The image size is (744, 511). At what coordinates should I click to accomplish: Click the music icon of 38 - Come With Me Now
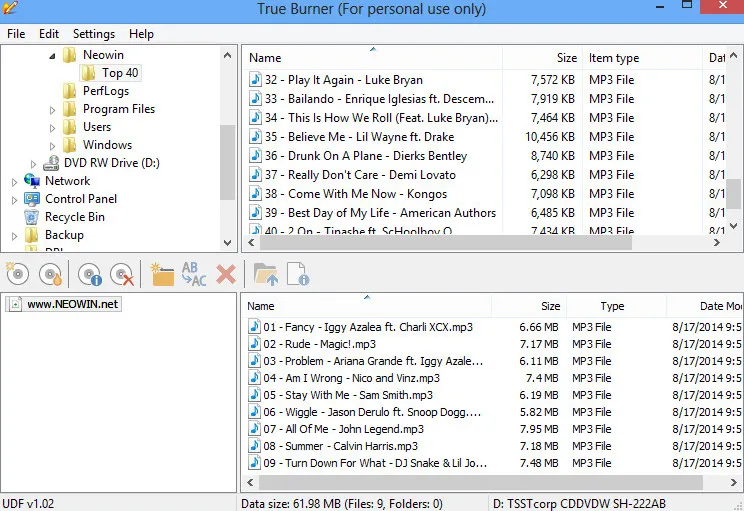click(x=256, y=194)
